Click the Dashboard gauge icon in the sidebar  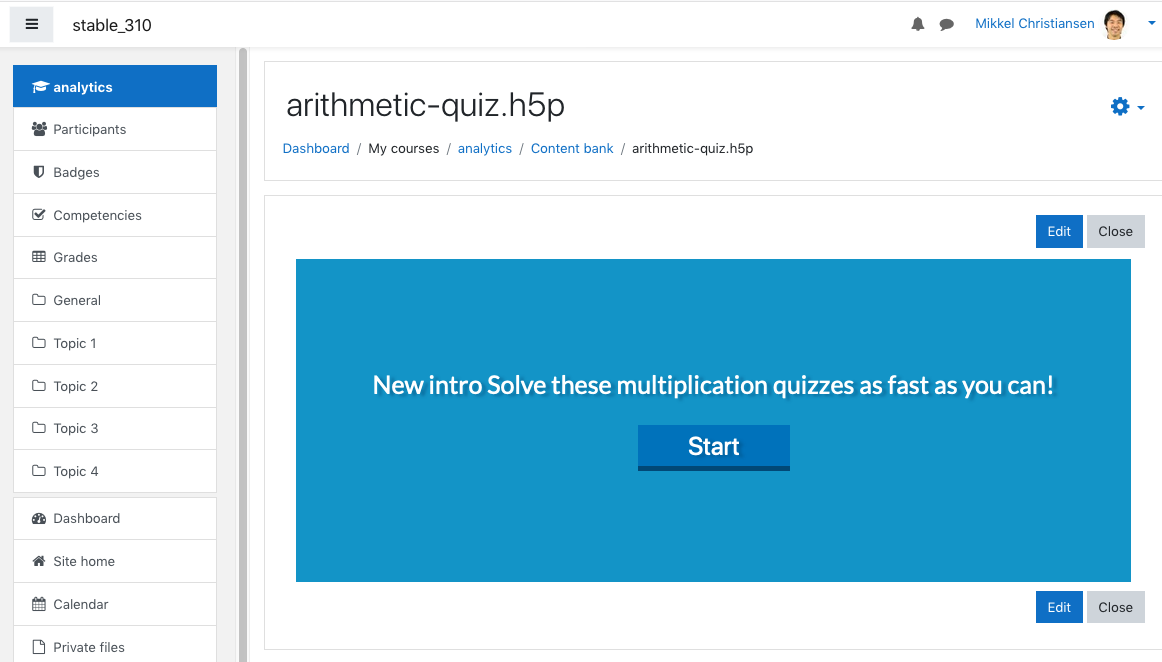coord(39,518)
